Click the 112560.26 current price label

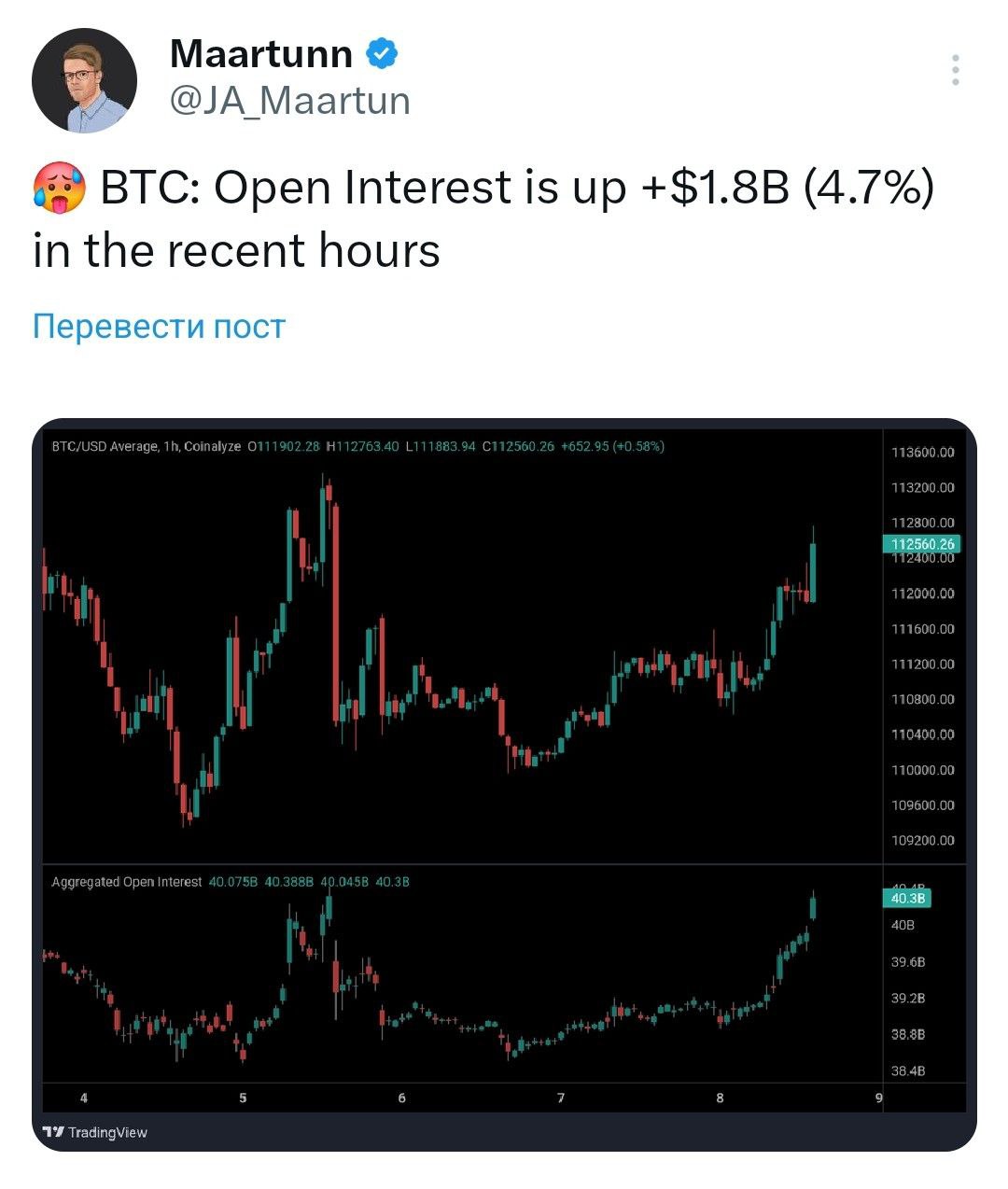[x=921, y=543]
